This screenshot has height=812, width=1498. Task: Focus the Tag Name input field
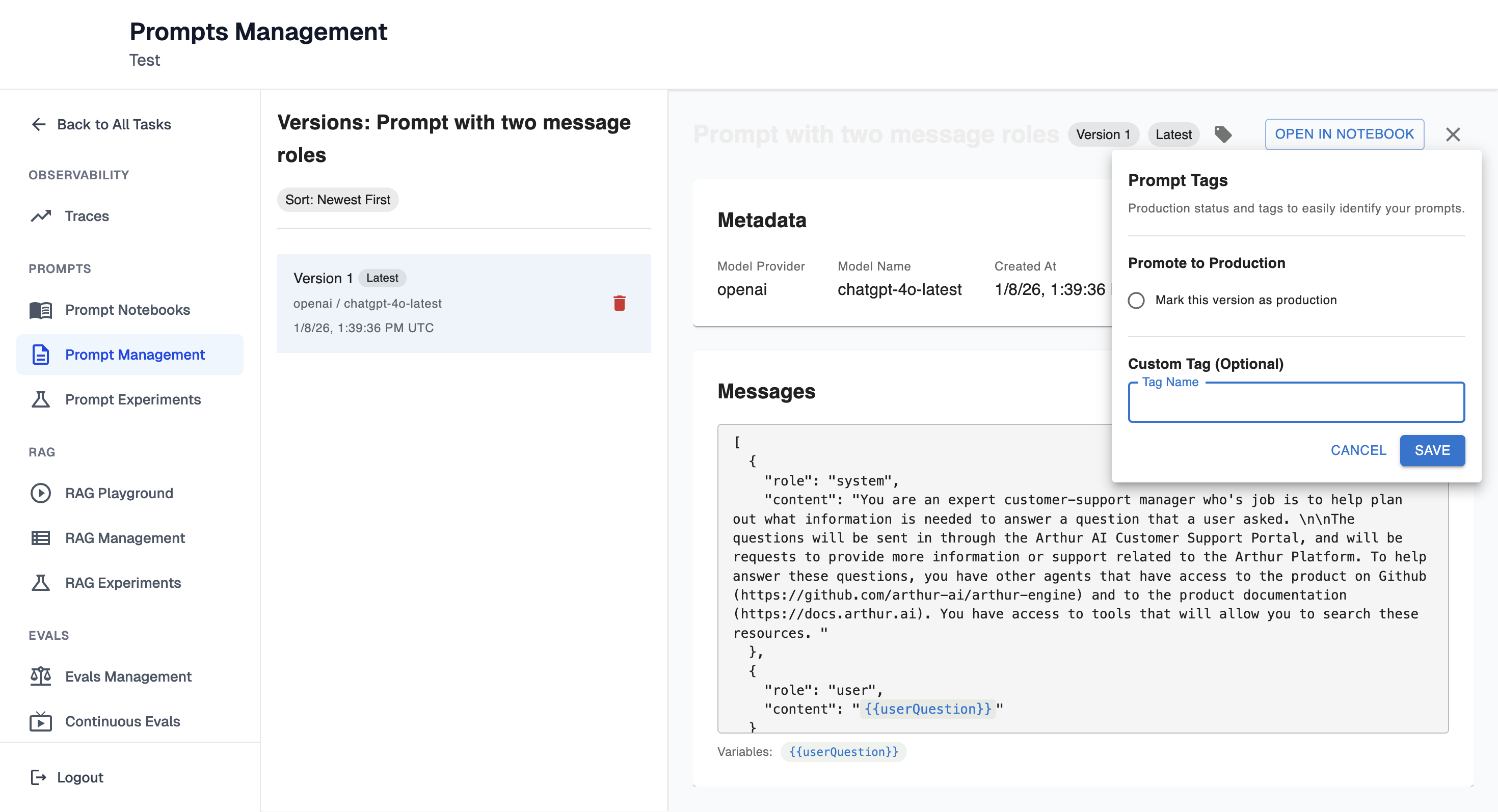coord(1296,402)
